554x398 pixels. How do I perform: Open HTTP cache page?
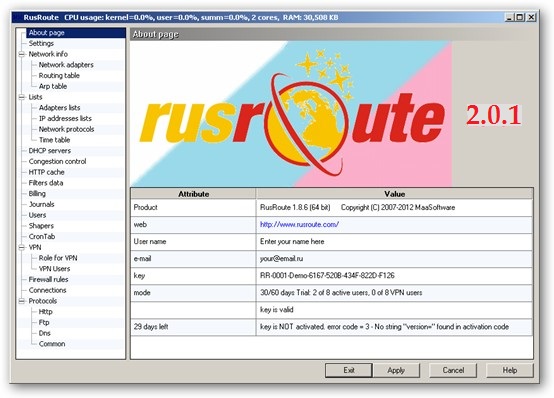[x=46, y=172]
